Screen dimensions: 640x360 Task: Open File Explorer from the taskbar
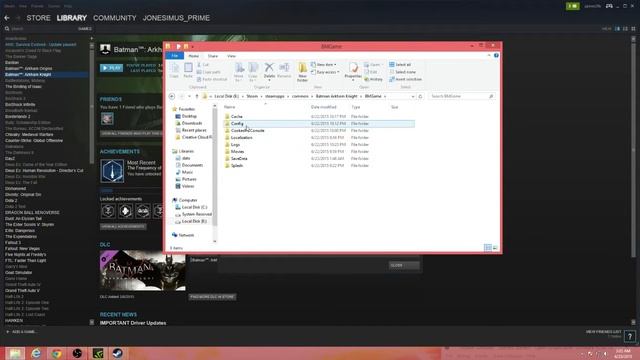[x=15, y=353]
